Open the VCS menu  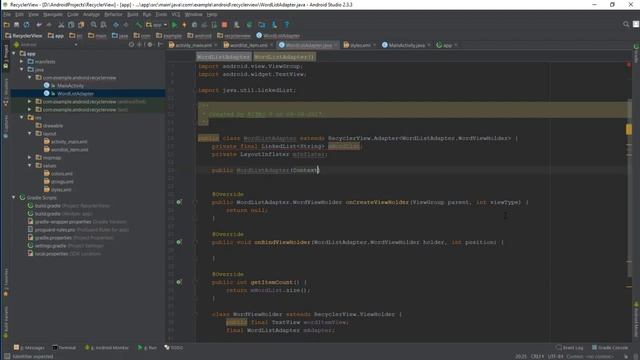point(176,14)
